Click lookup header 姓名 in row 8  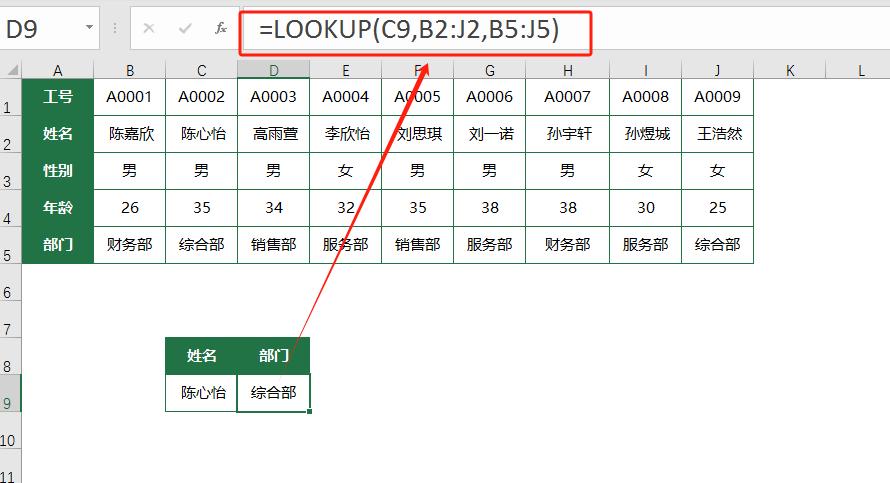tap(201, 356)
